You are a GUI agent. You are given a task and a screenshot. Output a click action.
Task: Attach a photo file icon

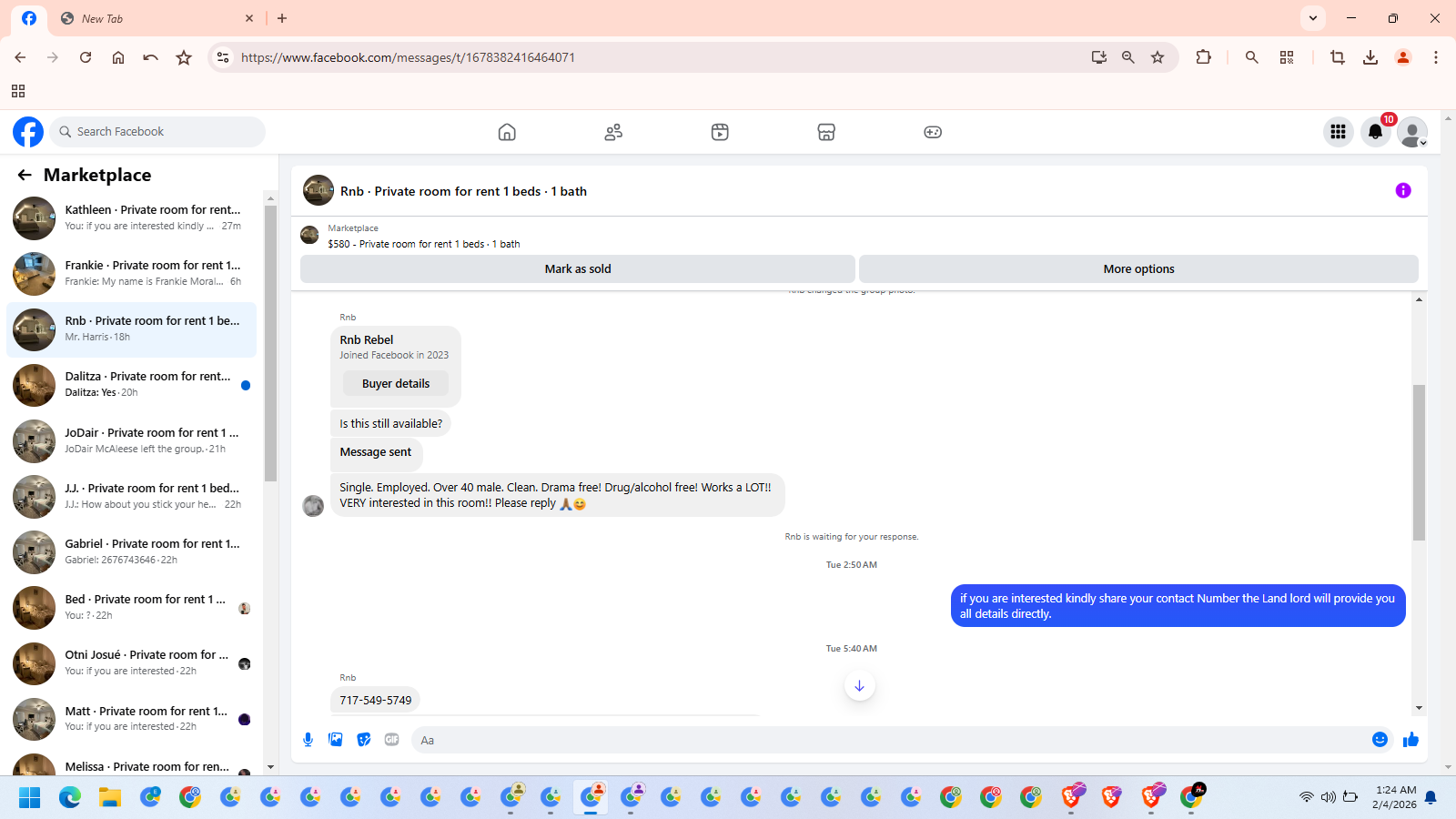coord(336,740)
